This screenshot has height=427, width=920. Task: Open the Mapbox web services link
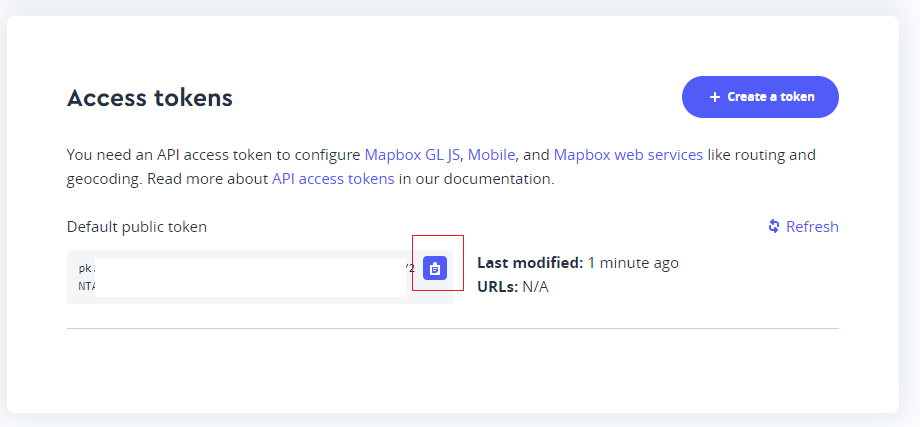tap(628, 155)
